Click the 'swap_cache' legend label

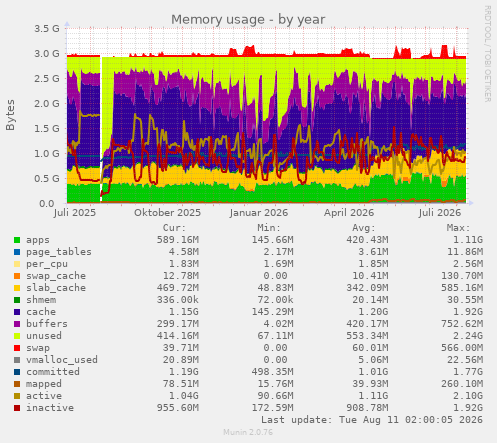[x=56, y=276]
